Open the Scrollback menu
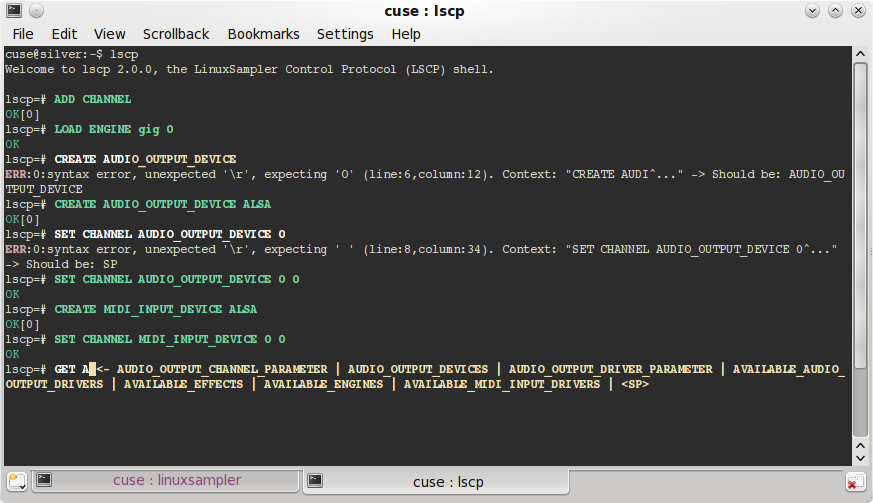Screen dimensions: 873x503 click(176, 34)
